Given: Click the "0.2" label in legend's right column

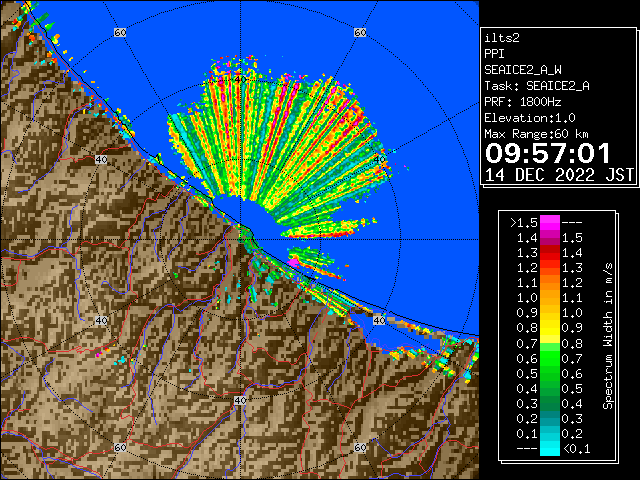Looking at the screenshot, I should (x=572, y=433).
